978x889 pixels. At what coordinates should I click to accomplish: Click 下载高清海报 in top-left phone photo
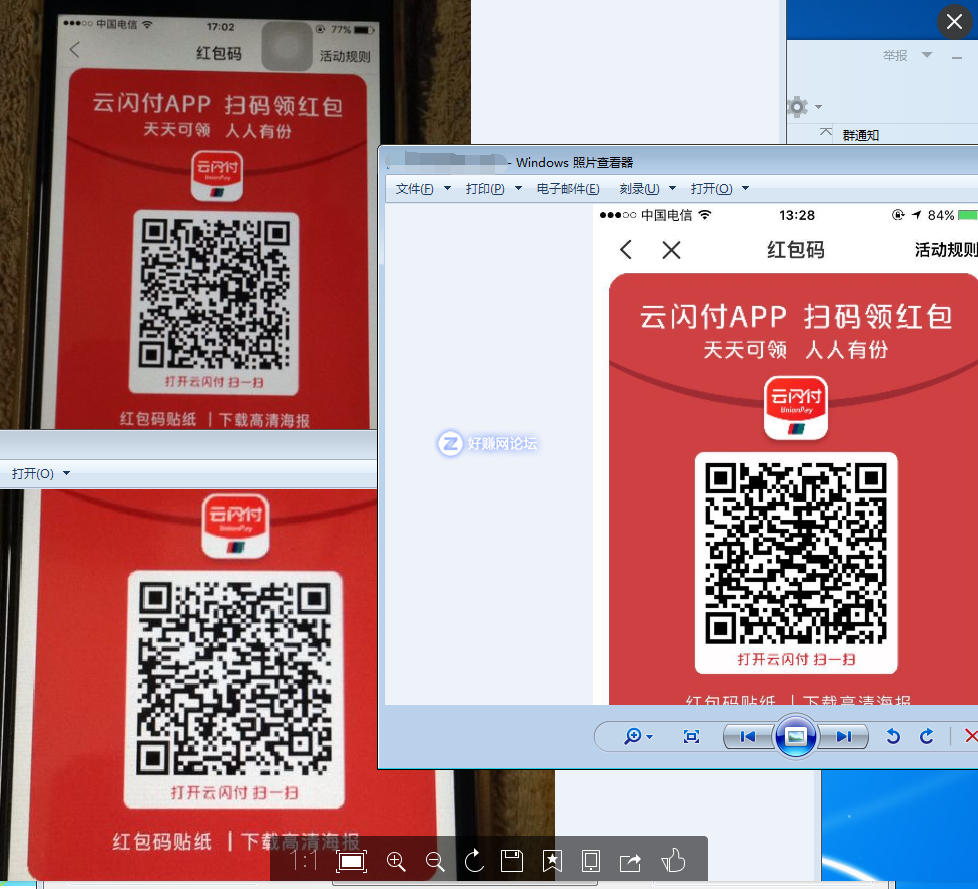264,420
